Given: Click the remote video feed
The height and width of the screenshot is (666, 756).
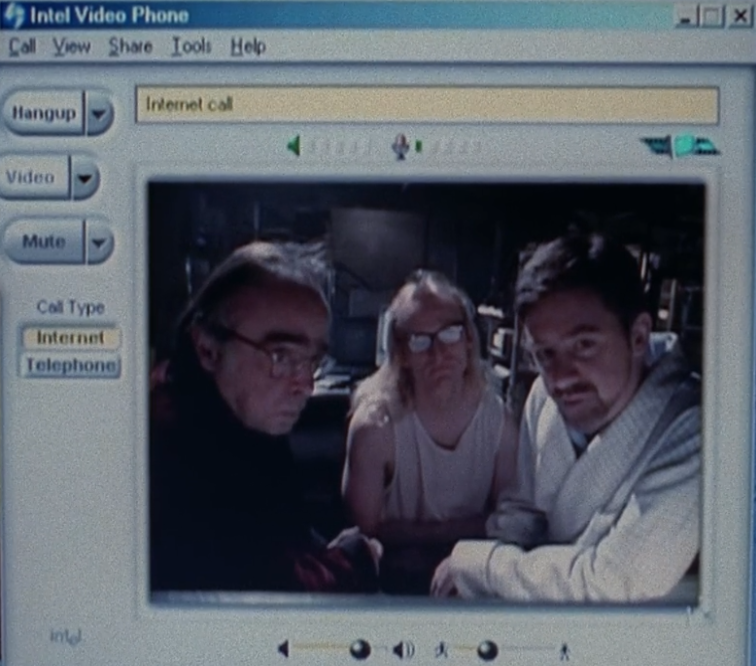Looking at the screenshot, I should (426, 392).
